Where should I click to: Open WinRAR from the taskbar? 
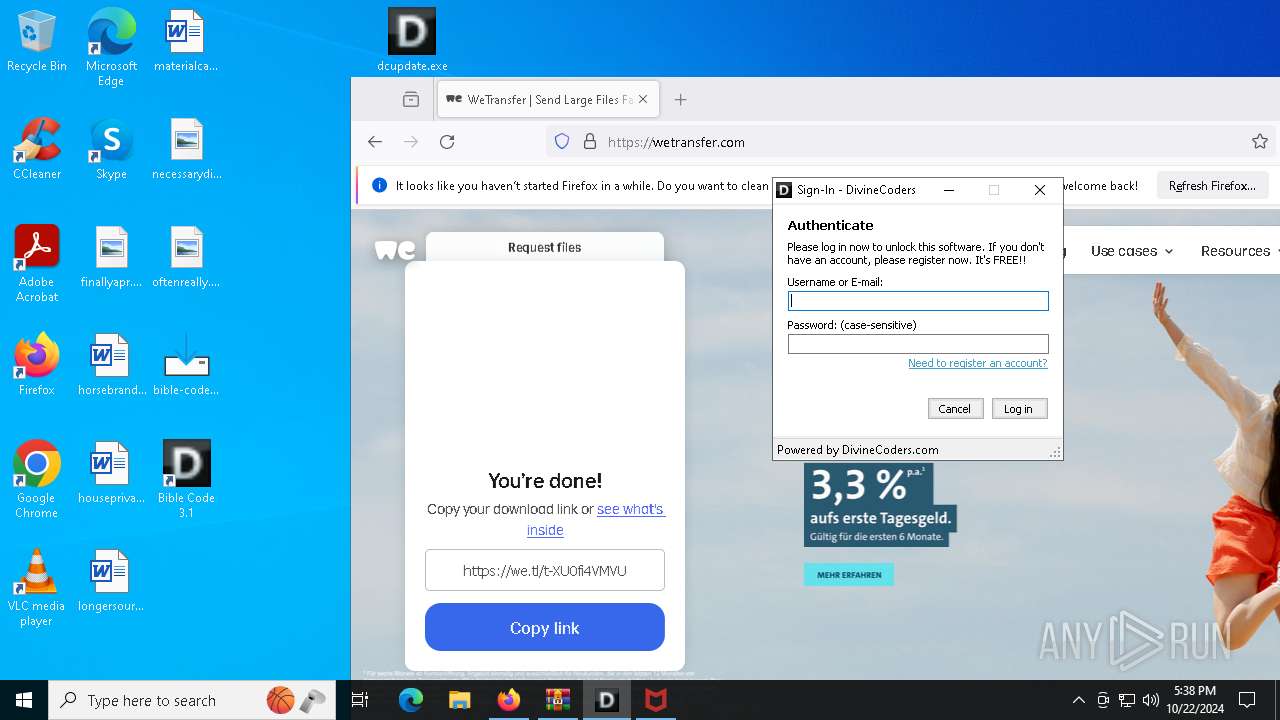point(557,700)
